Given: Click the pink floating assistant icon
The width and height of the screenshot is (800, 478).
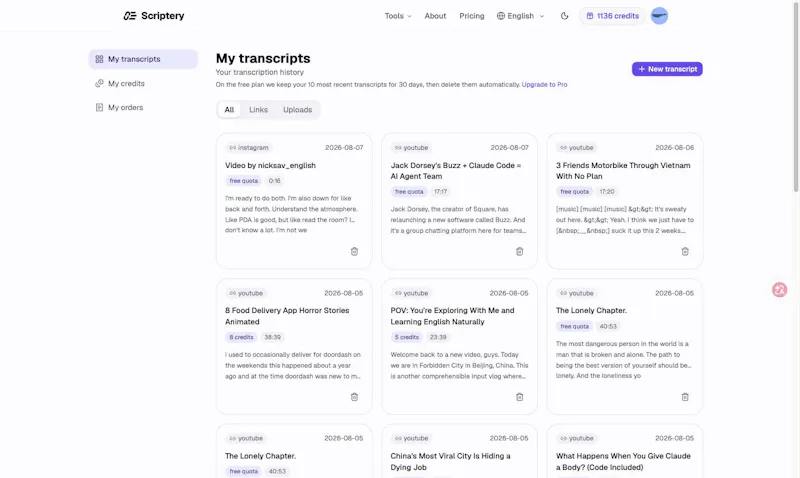Looking at the screenshot, I should pyautogui.click(x=779, y=290).
